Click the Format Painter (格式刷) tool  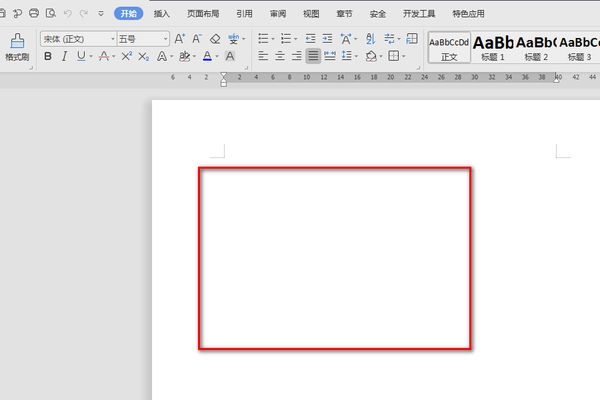17,47
